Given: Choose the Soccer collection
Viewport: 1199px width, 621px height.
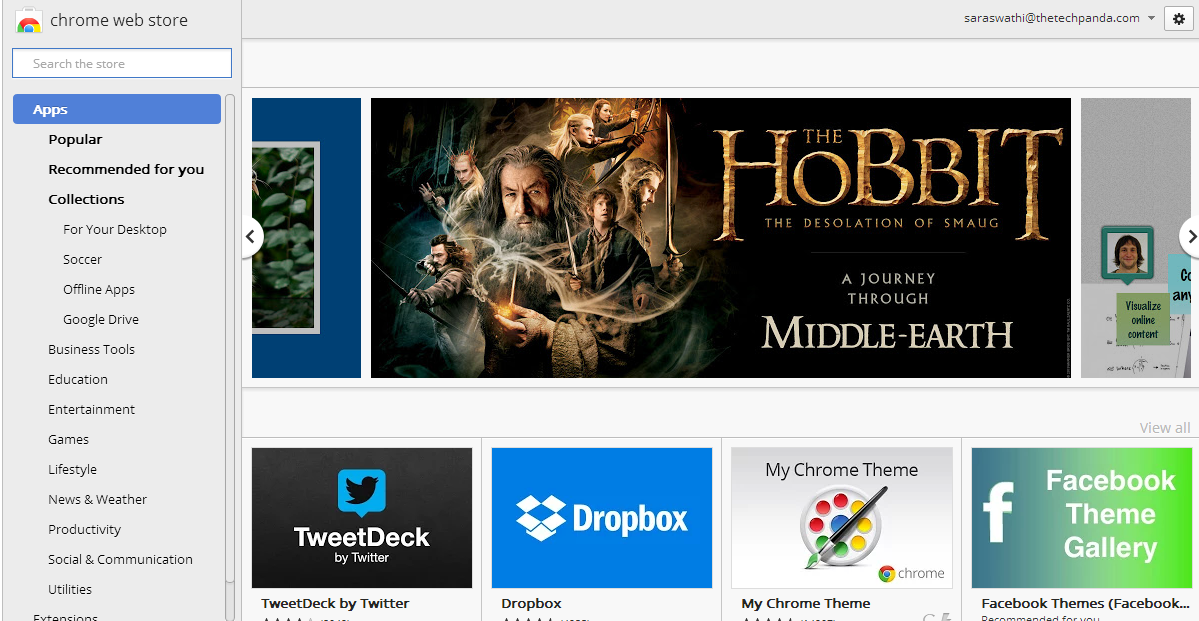Looking at the screenshot, I should (83, 259).
